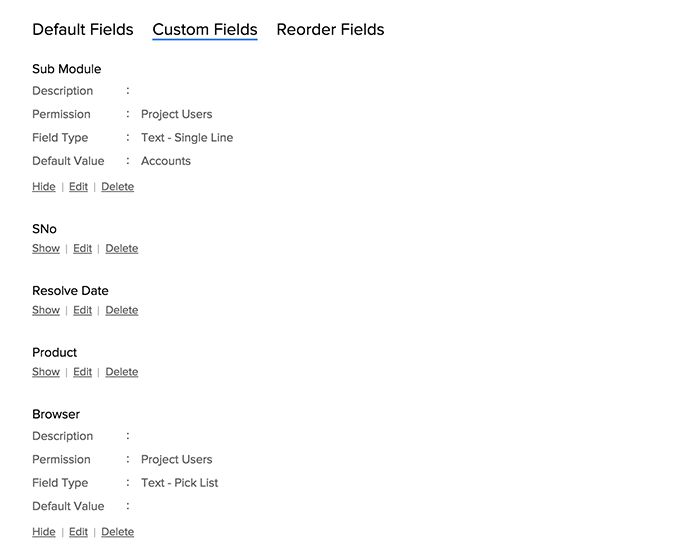Open the Reorder Fields tab
Viewport: 680px width, 559px height.
(x=330, y=30)
